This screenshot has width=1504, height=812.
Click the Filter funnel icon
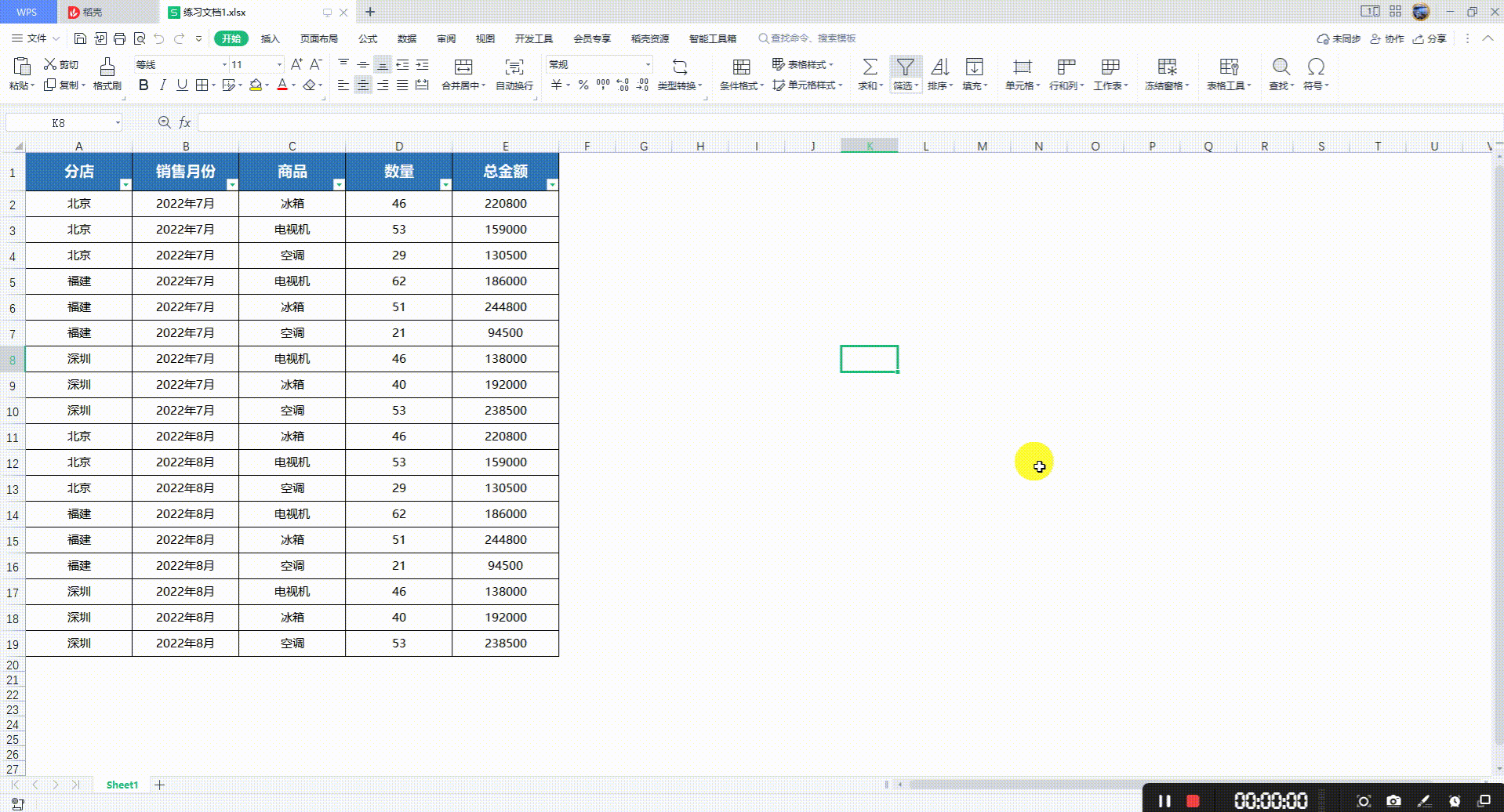pyautogui.click(x=905, y=67)
